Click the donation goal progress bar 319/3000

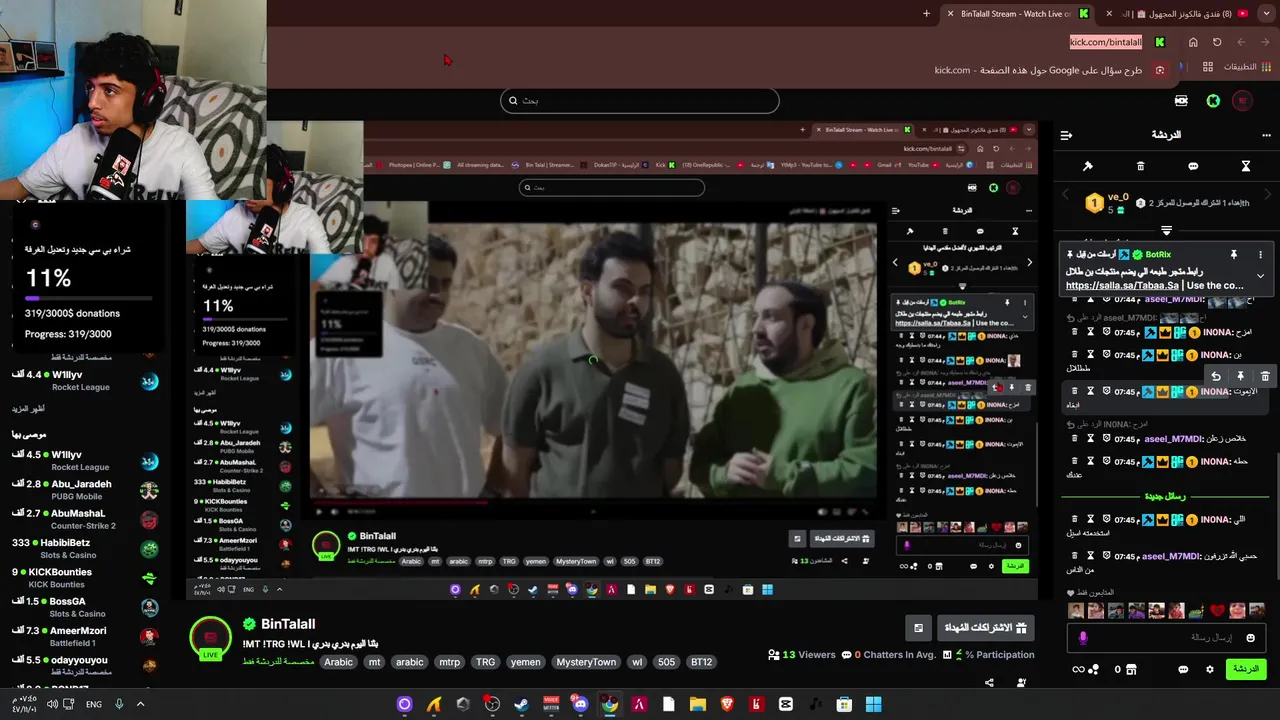(x=88, y=298)
